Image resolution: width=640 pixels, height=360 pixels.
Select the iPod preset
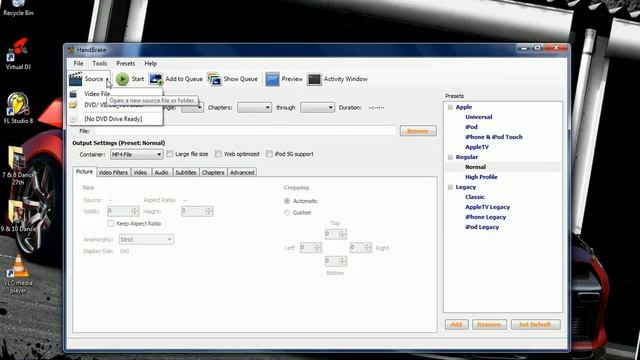tap(471, 127)
